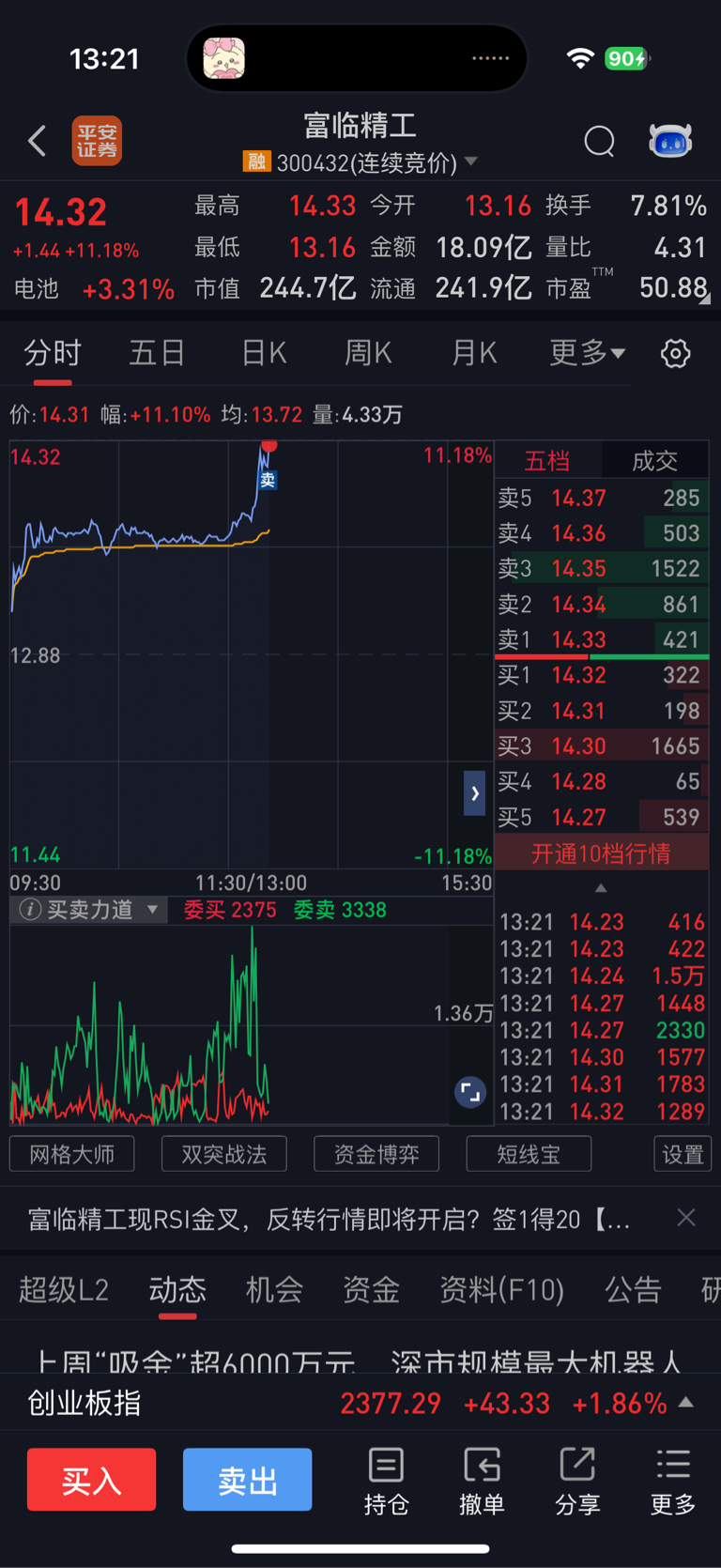Image resolution: width=721 pixels, height=1568 pixels.
Task: Open the 买卖力道 indicator dropdown
Action: 152,910
